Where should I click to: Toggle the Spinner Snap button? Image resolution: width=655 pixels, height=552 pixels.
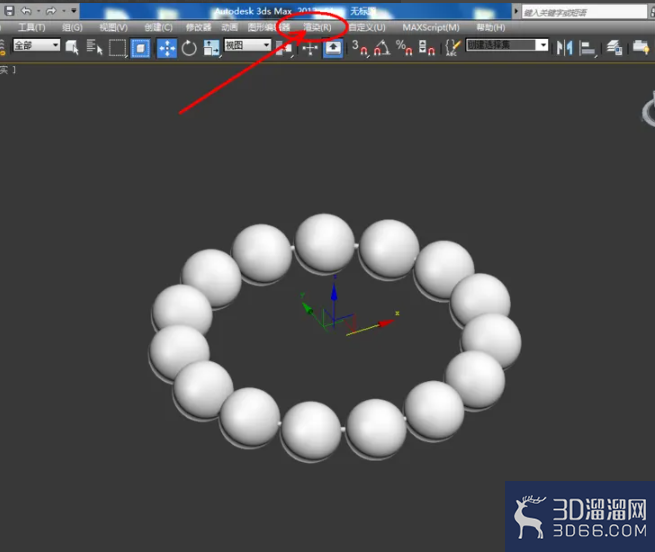pos(427,48)
